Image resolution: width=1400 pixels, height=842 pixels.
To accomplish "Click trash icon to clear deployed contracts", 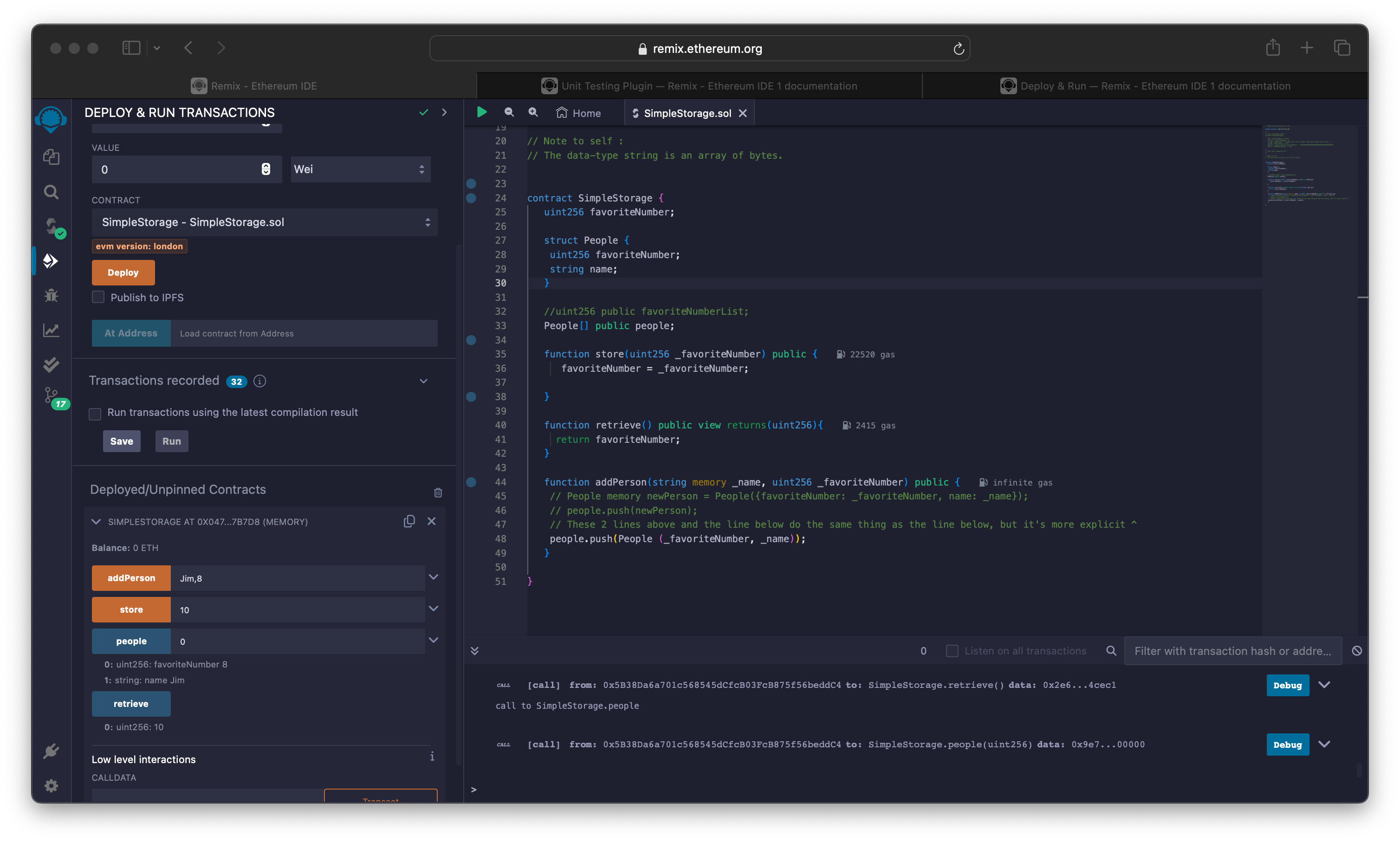I will coord(438,492).
